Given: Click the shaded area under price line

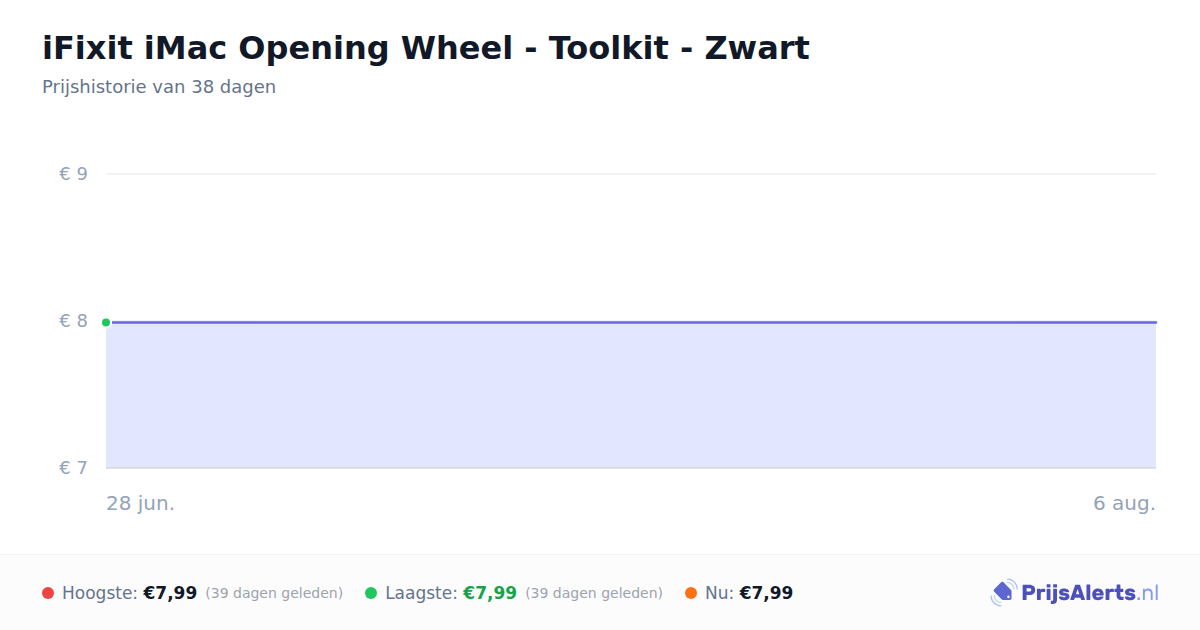Looking at the screenshot, I should click(x=631, y=396).
